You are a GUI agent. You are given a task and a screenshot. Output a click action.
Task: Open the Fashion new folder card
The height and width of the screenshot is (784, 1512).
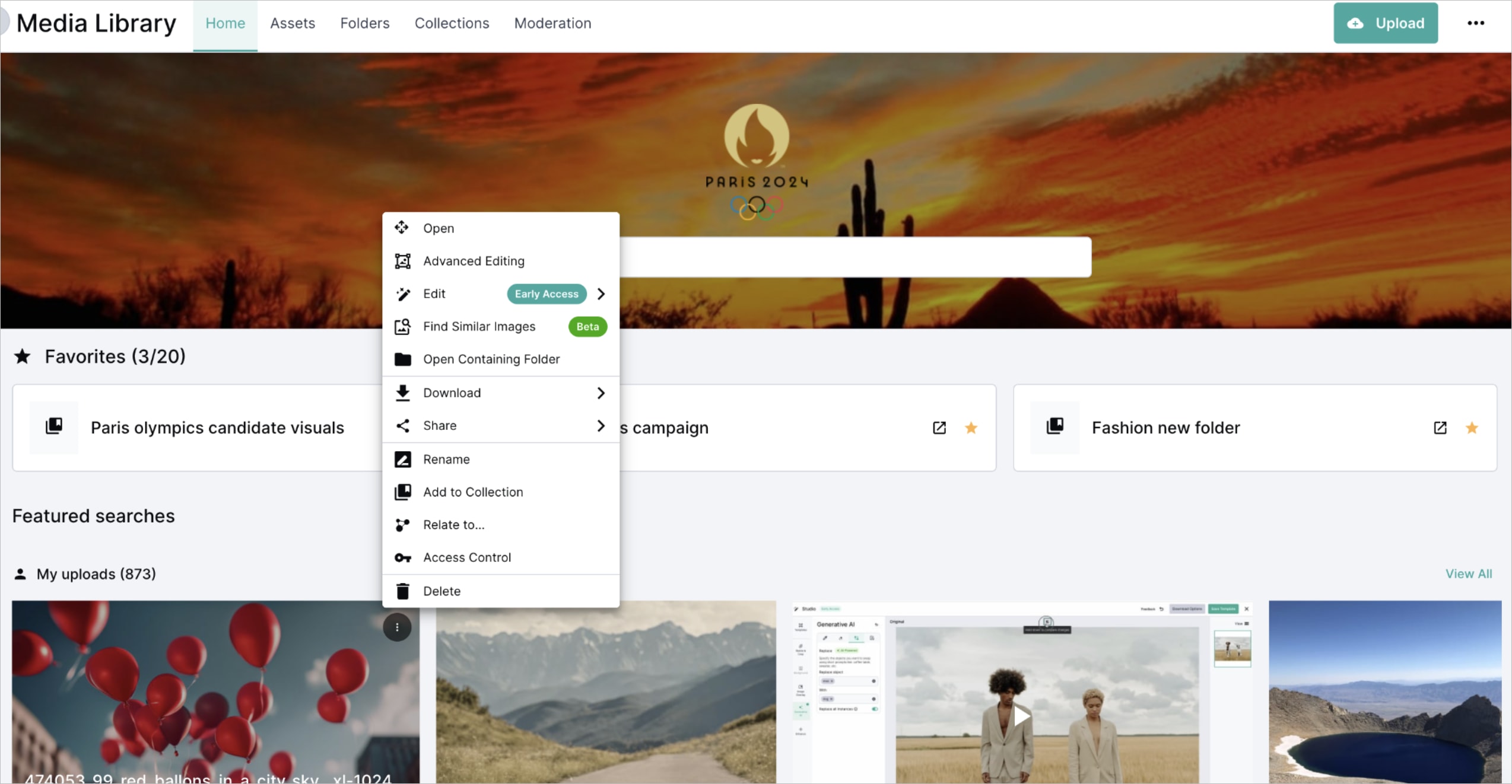tap(1255, 428)
